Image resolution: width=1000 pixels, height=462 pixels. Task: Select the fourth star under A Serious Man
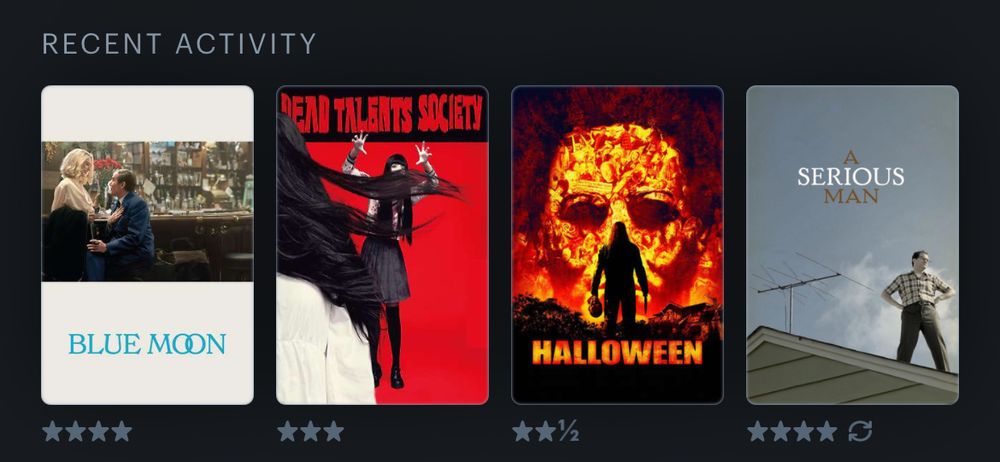[x=826, y=431]
